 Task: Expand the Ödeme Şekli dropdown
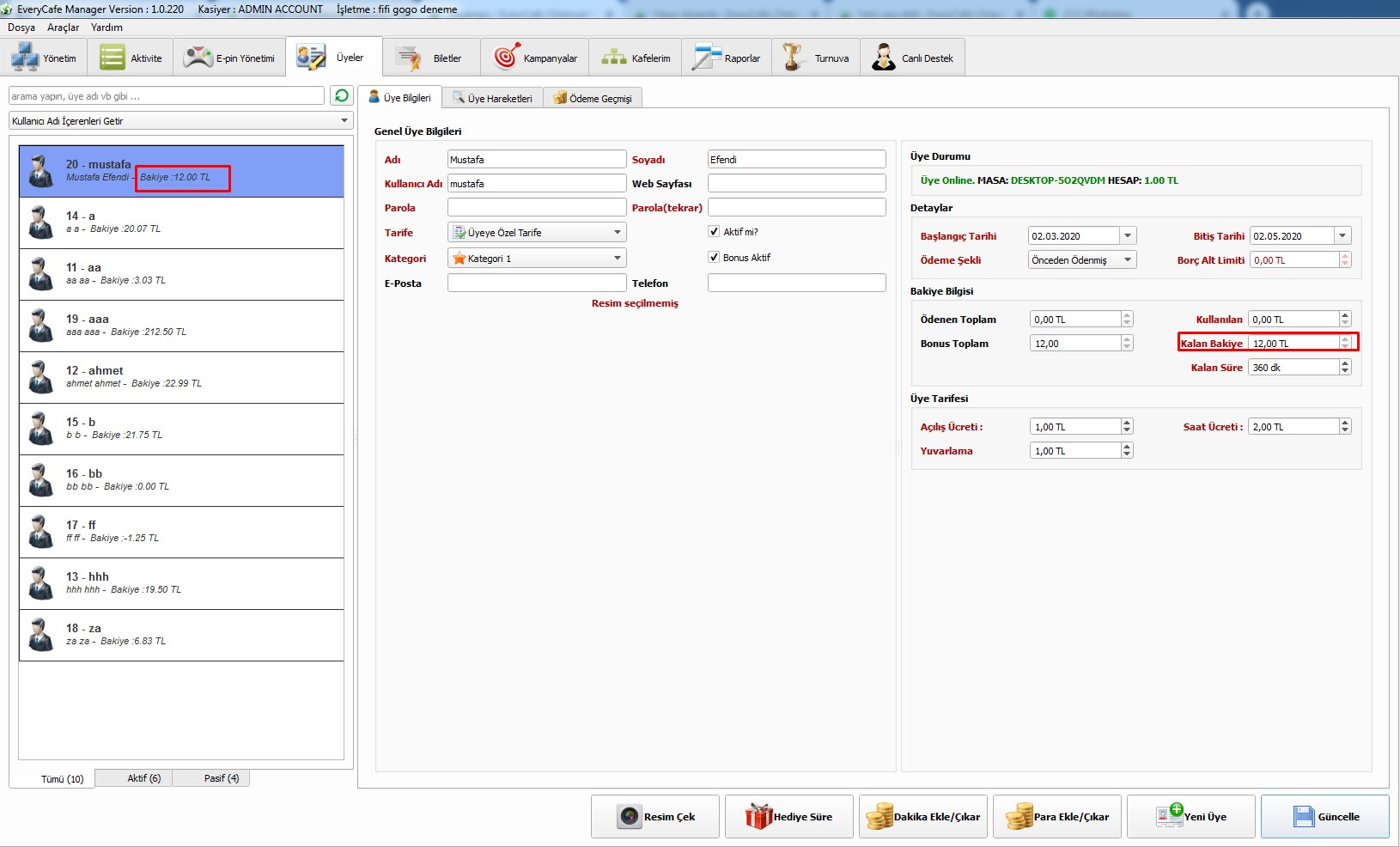[x=1127, y=260]
